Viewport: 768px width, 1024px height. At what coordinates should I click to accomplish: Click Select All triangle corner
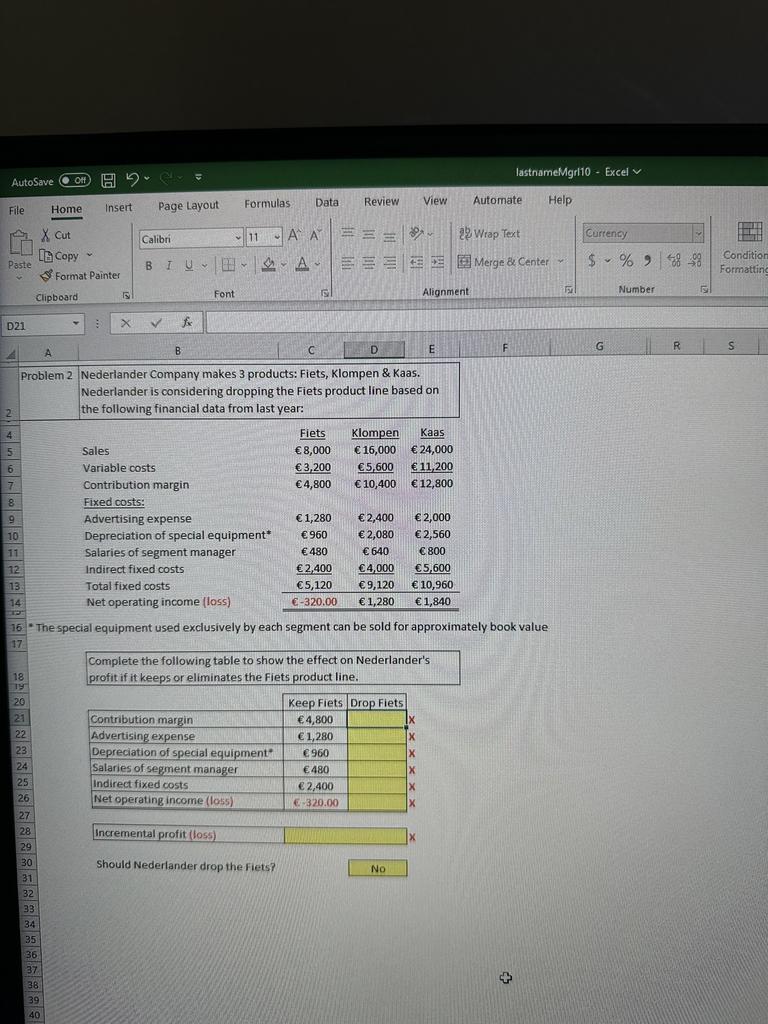point(10,353)
